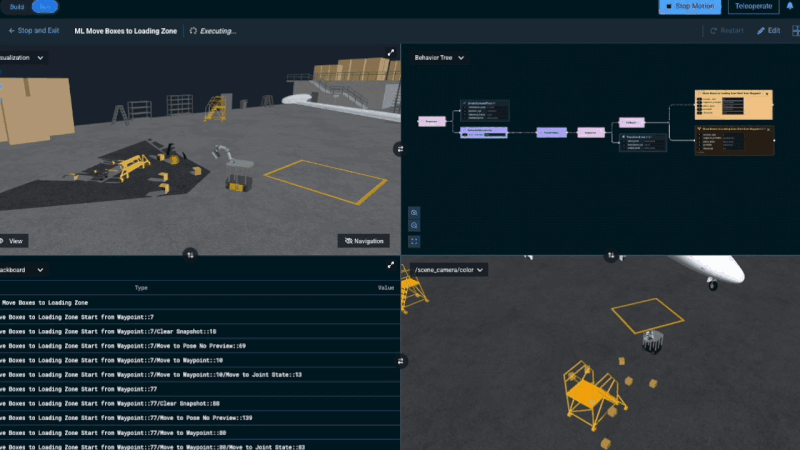This screenshot has width=800, height=450.
Task: Expand the blackboard panel to fullscreen
Action: (391, 265)
